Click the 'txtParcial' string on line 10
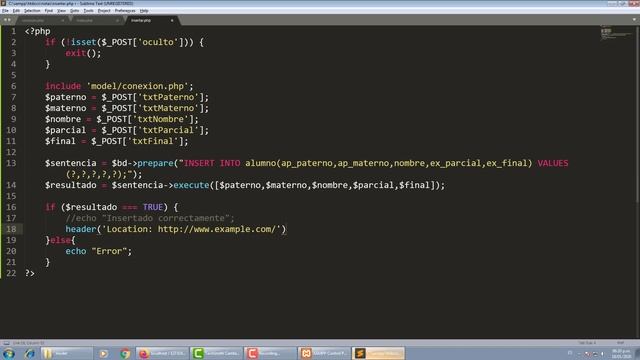The width and height of the screenshot is (640, 360). [168, 130]
